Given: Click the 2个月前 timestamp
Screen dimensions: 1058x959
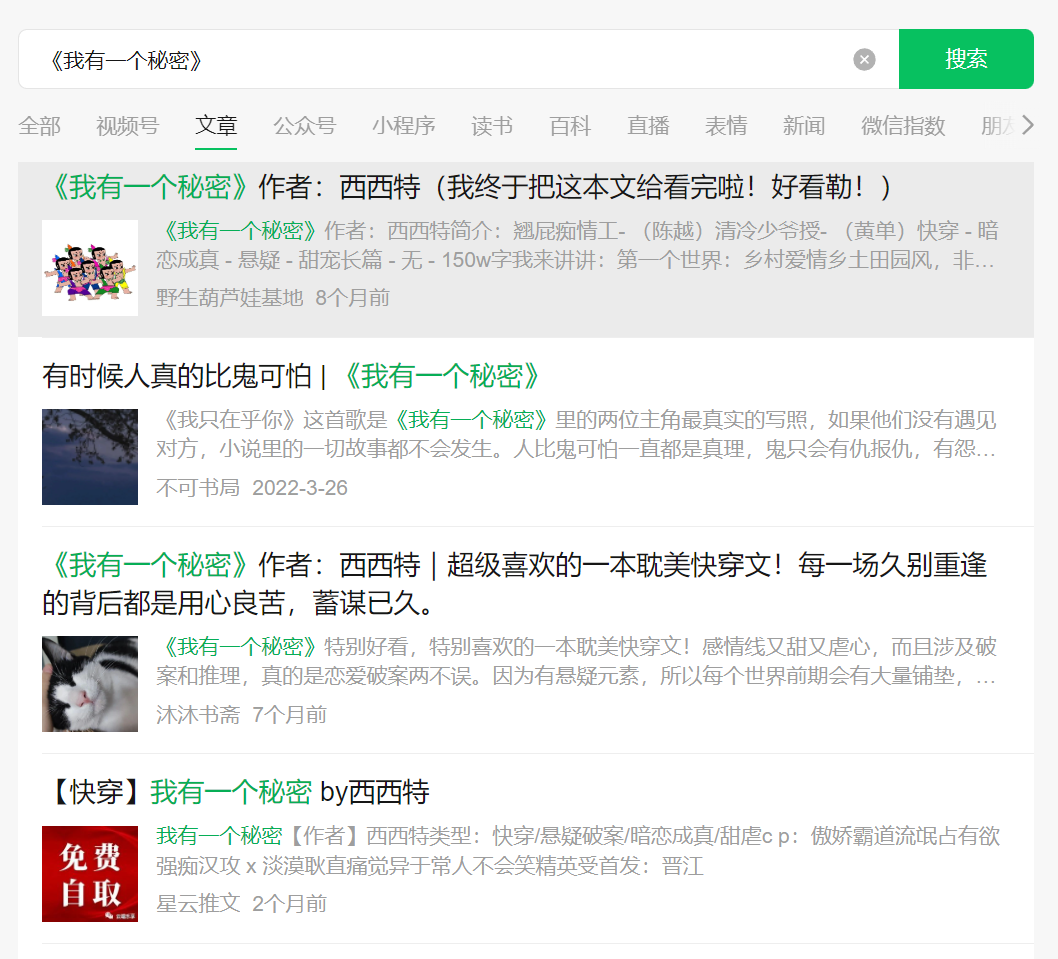Looking at the screenshot, I should pos(289,903).
